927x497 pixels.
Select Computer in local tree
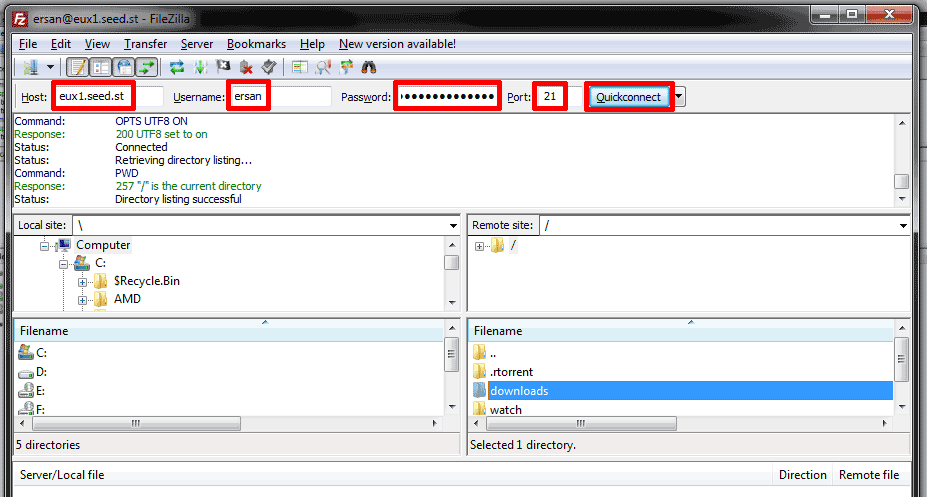[103, 245]
